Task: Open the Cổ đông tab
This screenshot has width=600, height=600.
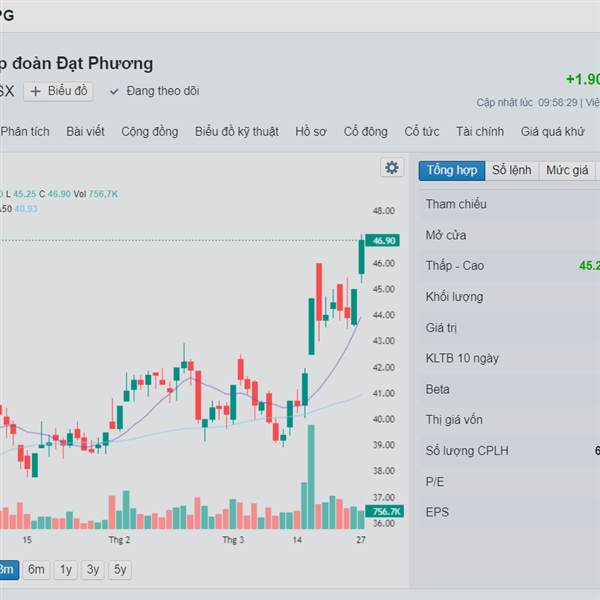Action: pos(365,132)
